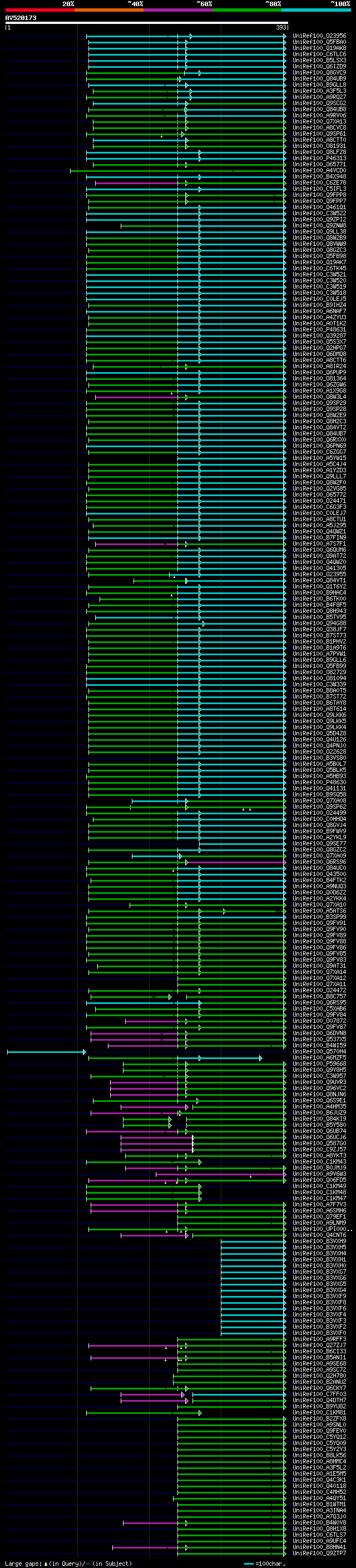This screenshot has width=356, height=1568.
Task: Open hit UniRef100_Q6IZD9
Action: [319, 66]
